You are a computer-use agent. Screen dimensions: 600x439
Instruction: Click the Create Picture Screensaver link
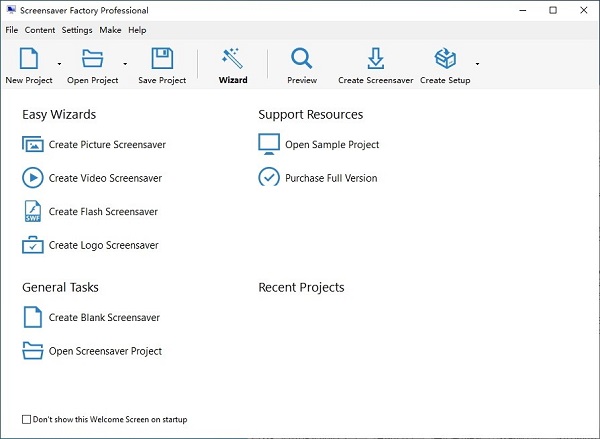click(x=107, y=145)
